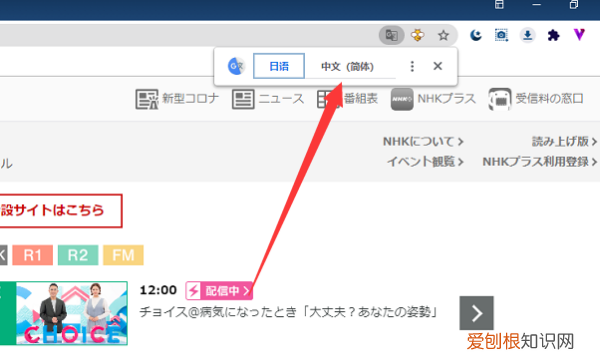Select the FM radio channel tab
This screenshot has height=360, width=600.
(x=123, y=255)
